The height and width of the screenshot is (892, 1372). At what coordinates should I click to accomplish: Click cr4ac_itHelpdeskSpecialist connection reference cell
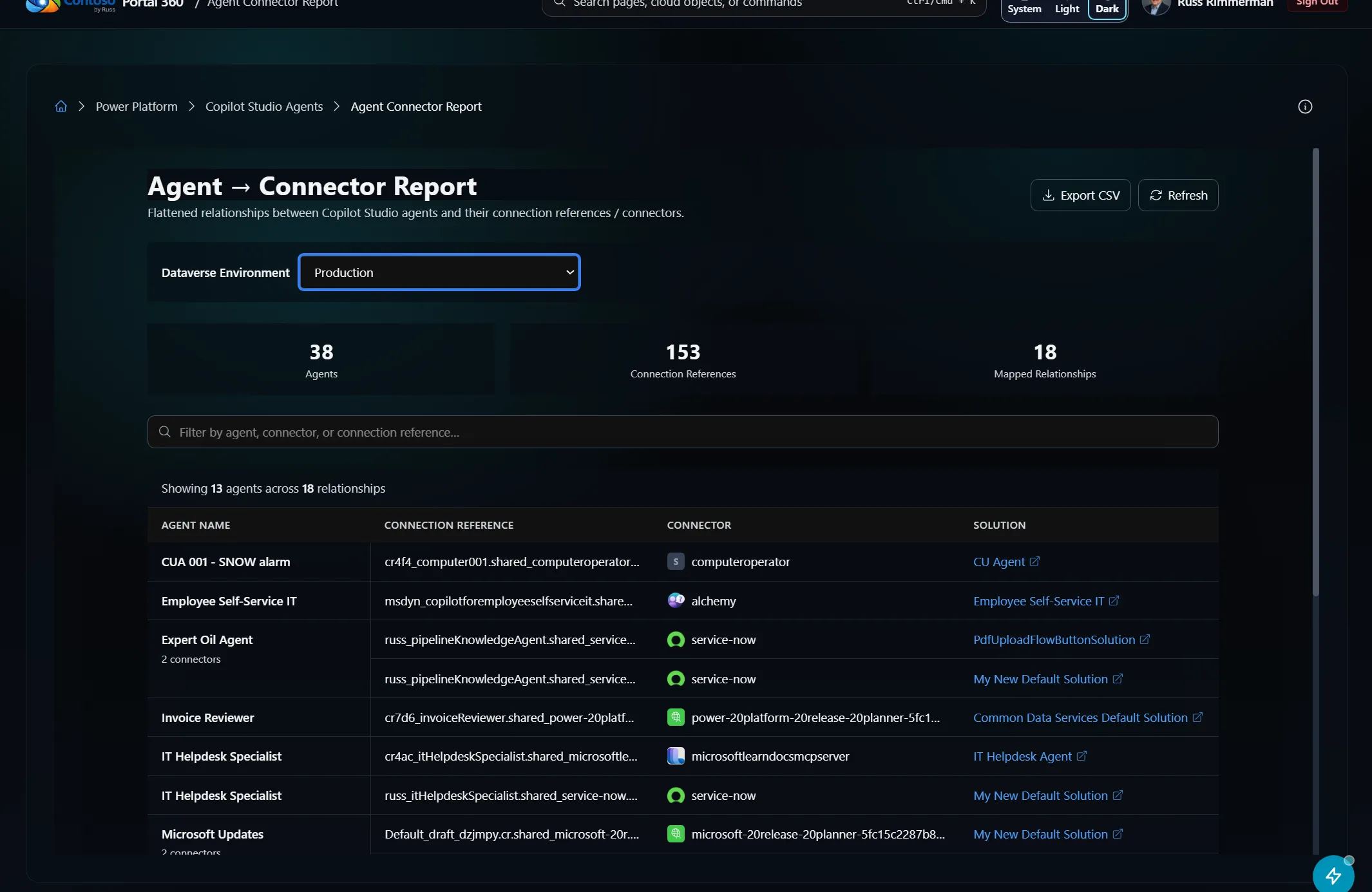click(511, 755)
